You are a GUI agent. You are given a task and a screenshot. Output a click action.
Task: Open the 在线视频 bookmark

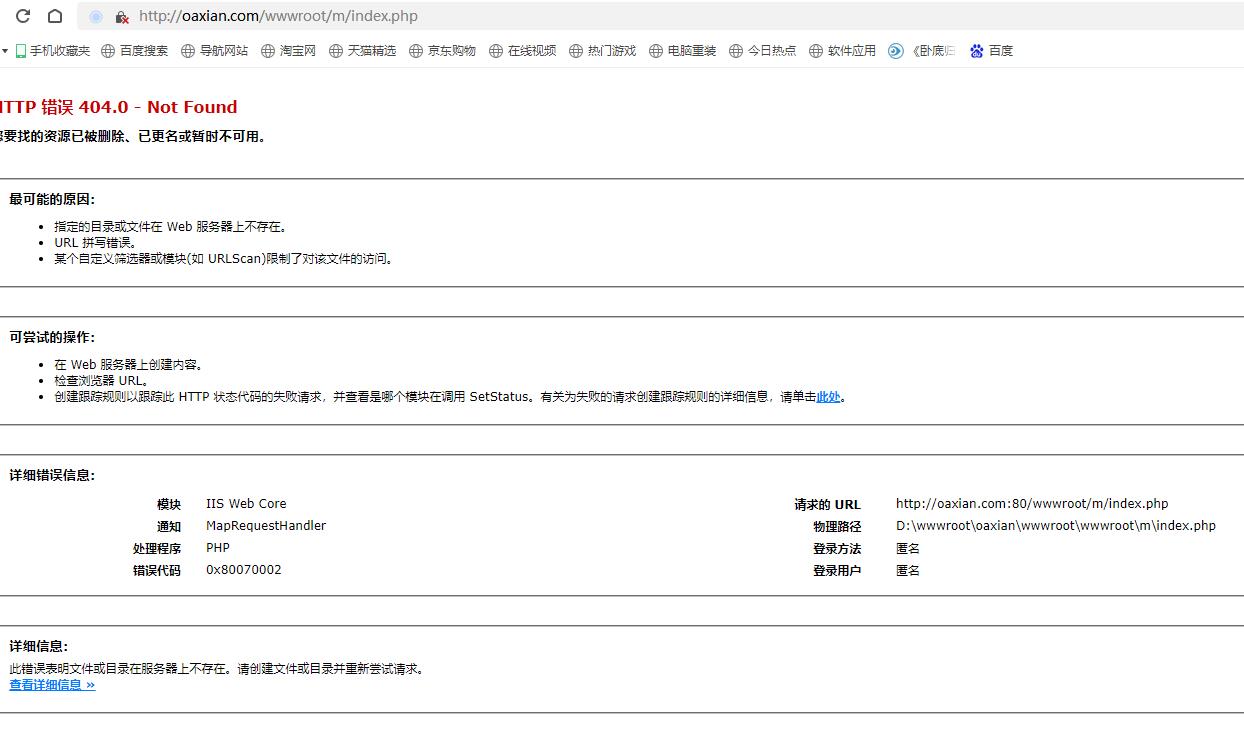tap(522, 51)
